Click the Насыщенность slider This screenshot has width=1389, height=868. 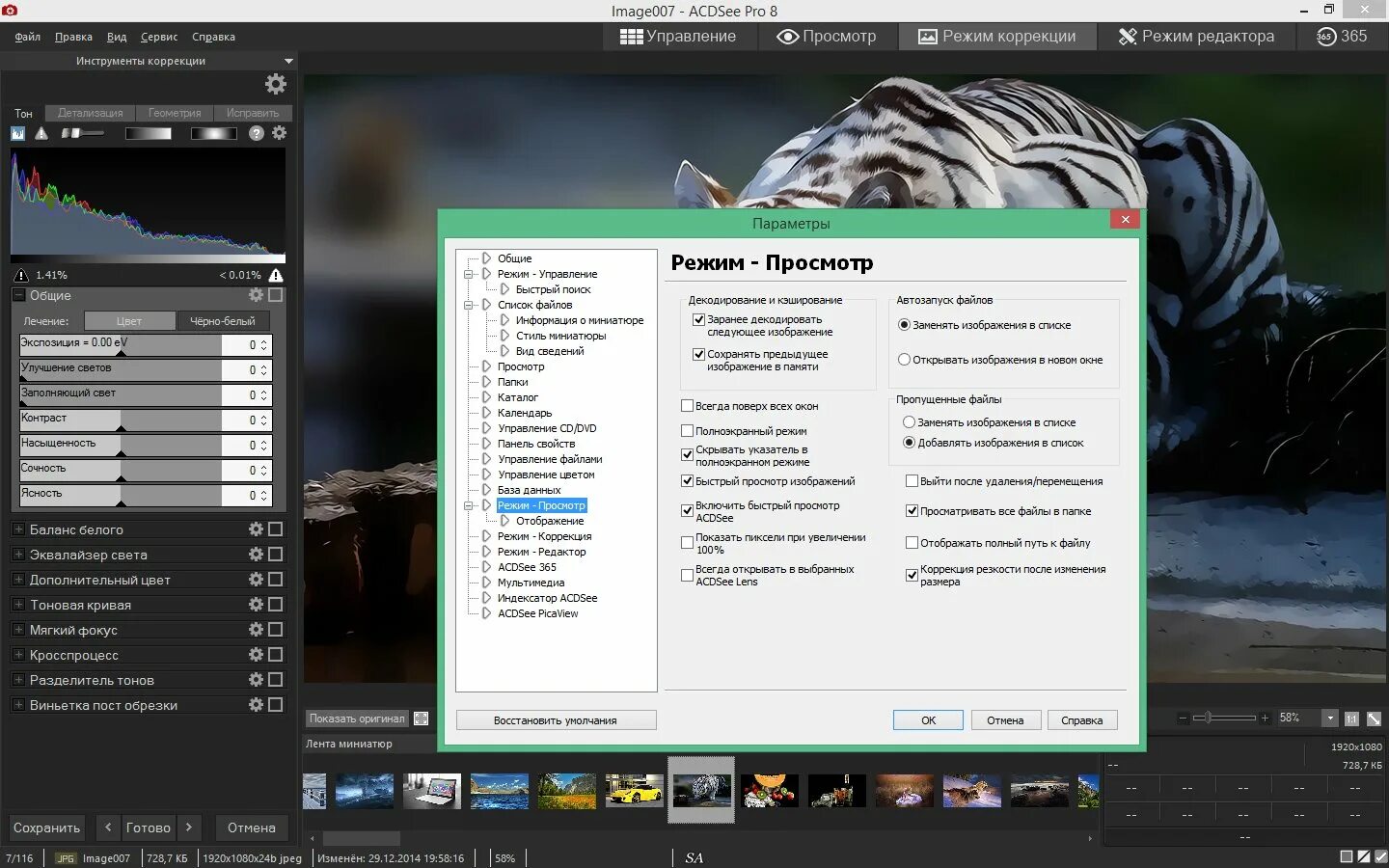click(122, 446)
